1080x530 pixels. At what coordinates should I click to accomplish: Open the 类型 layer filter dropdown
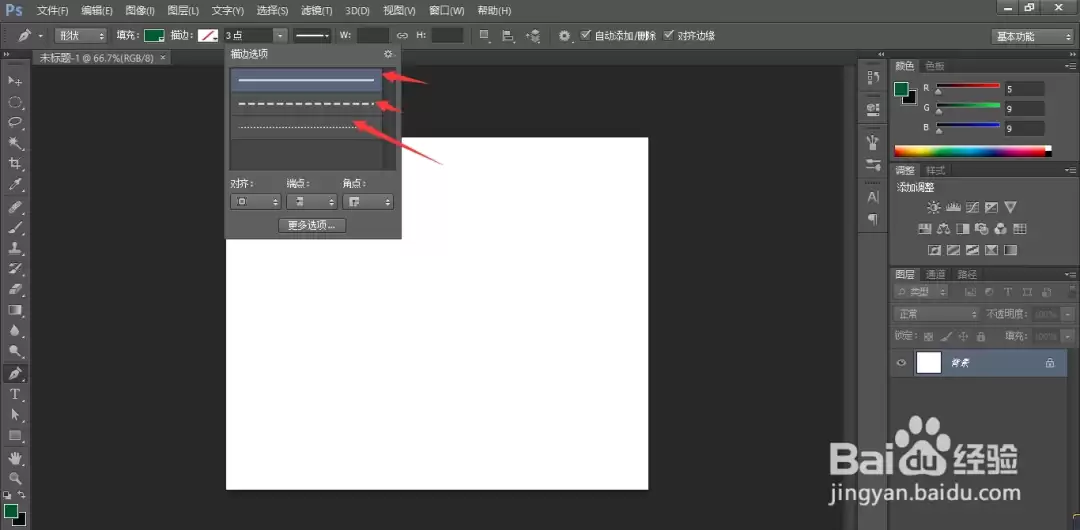click(922, 292)
